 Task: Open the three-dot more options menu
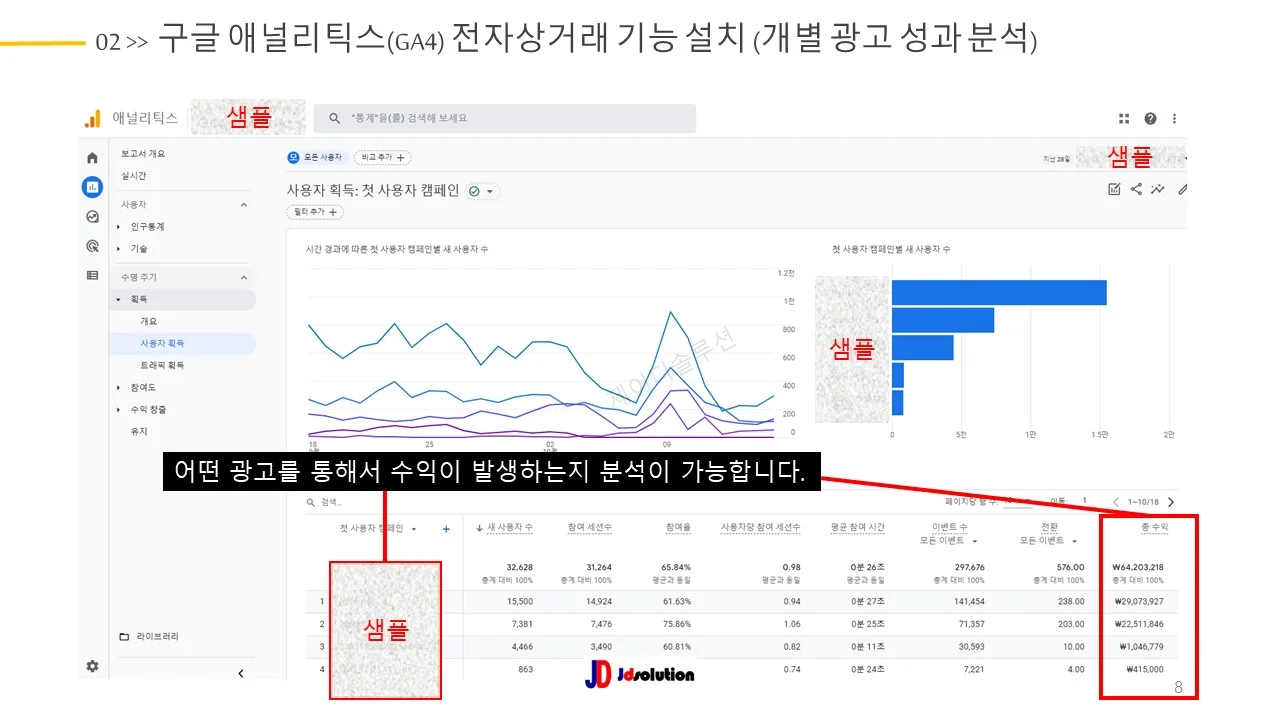[1174, 118]
